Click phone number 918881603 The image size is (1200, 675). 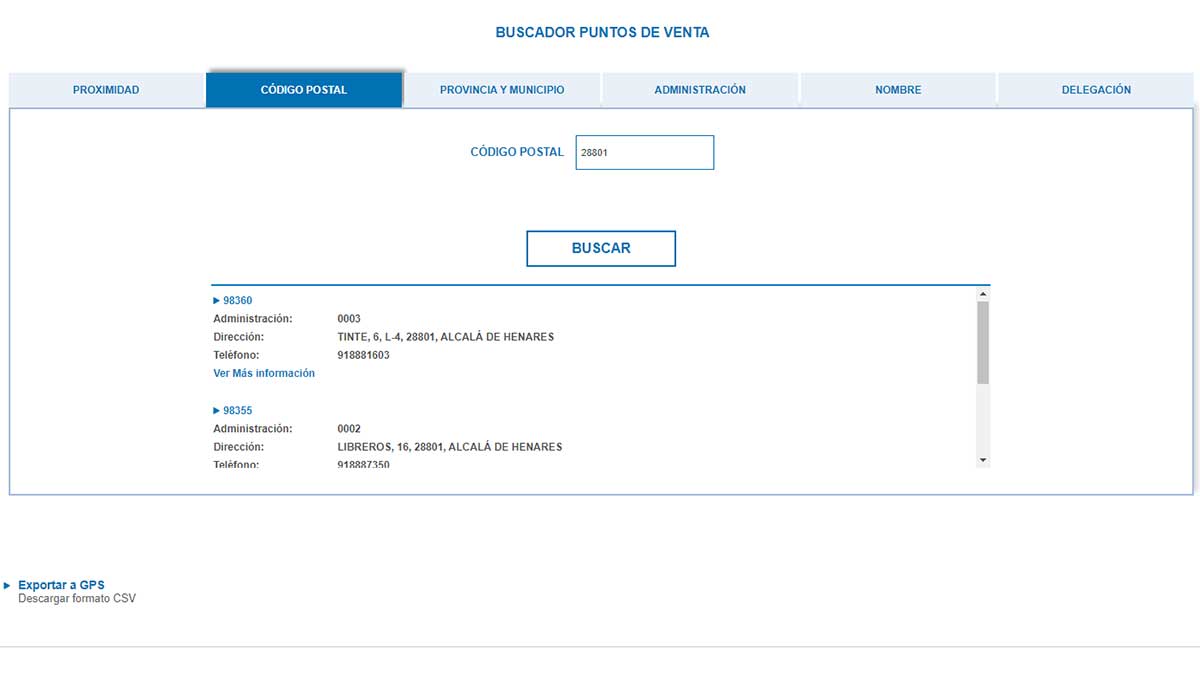[364, 356]
